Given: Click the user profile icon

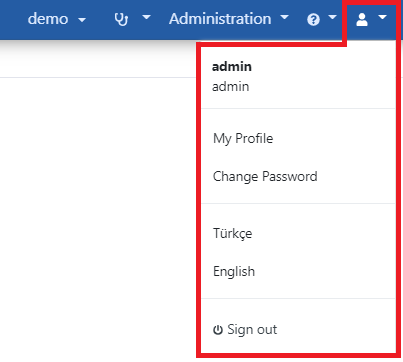Looking at the screenshot, I should coord(362,19).
